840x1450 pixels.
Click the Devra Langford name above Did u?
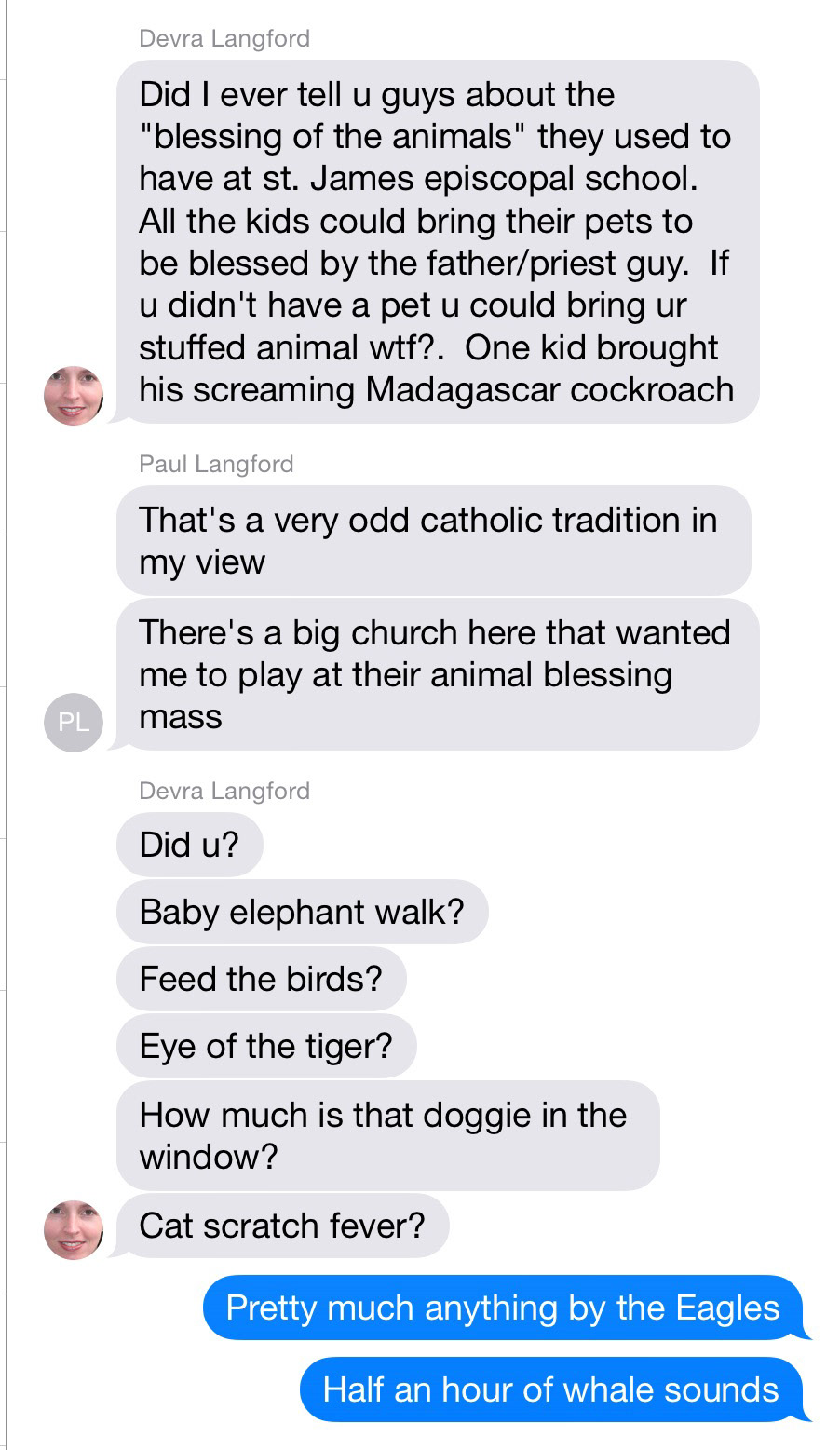pos(224,791)
